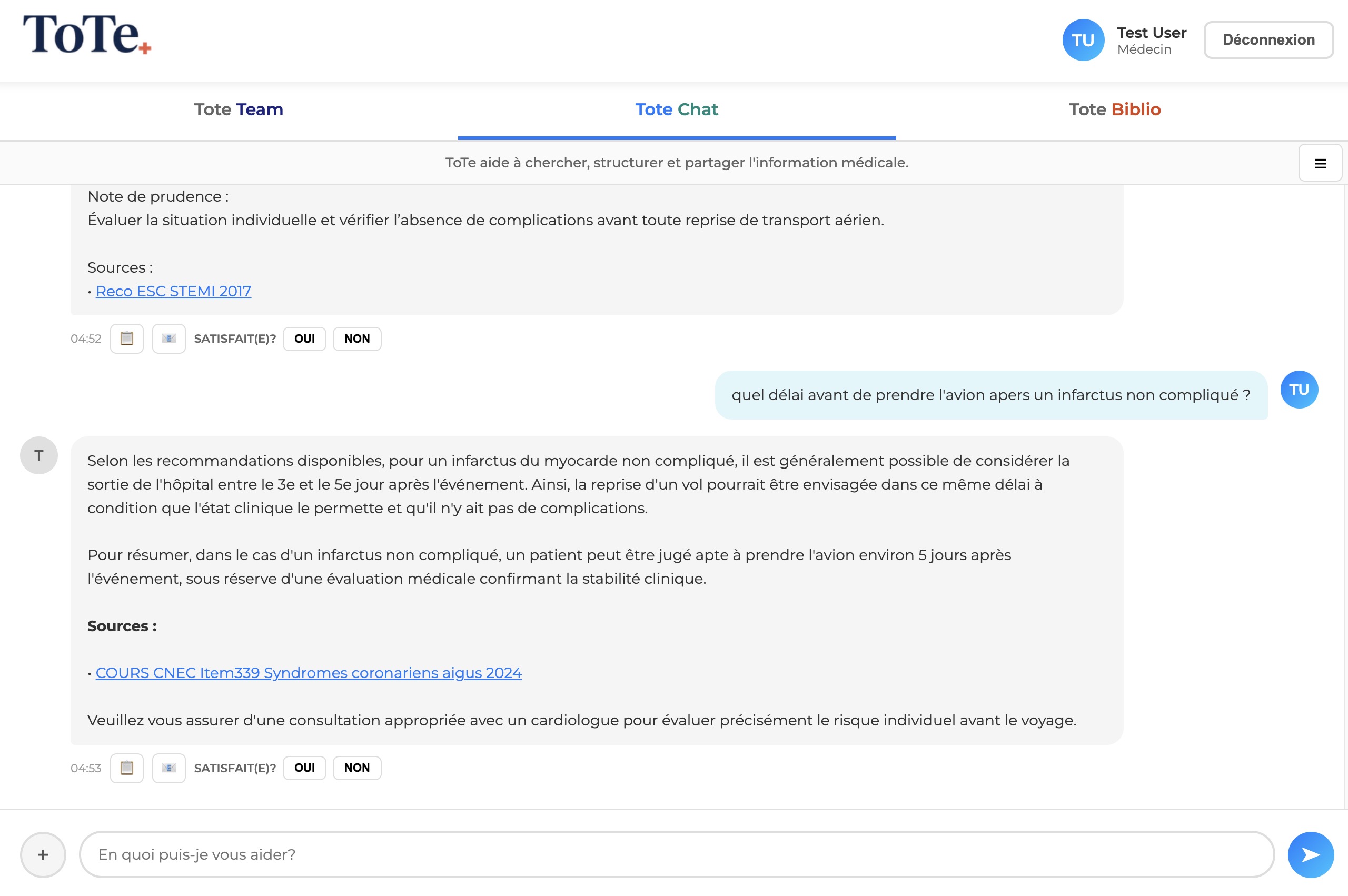The height and width of the screenshot is (896, 1348).
Task: Open the Tote Biblio tab
Action: coord(1115,109)
